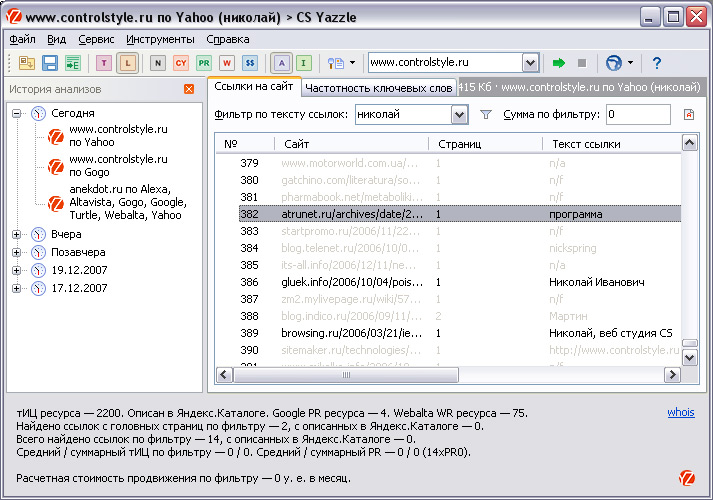Toggle the N toolbar button
Screen dimensions: 713x500
coord(158,63)
